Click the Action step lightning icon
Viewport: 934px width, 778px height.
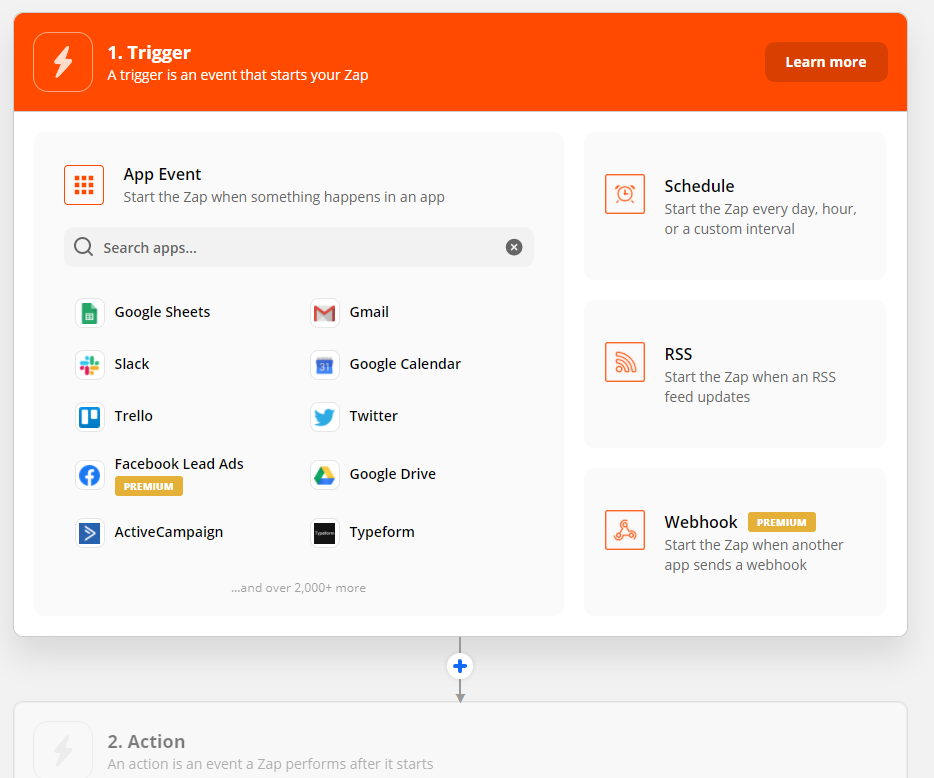(63, 750)
